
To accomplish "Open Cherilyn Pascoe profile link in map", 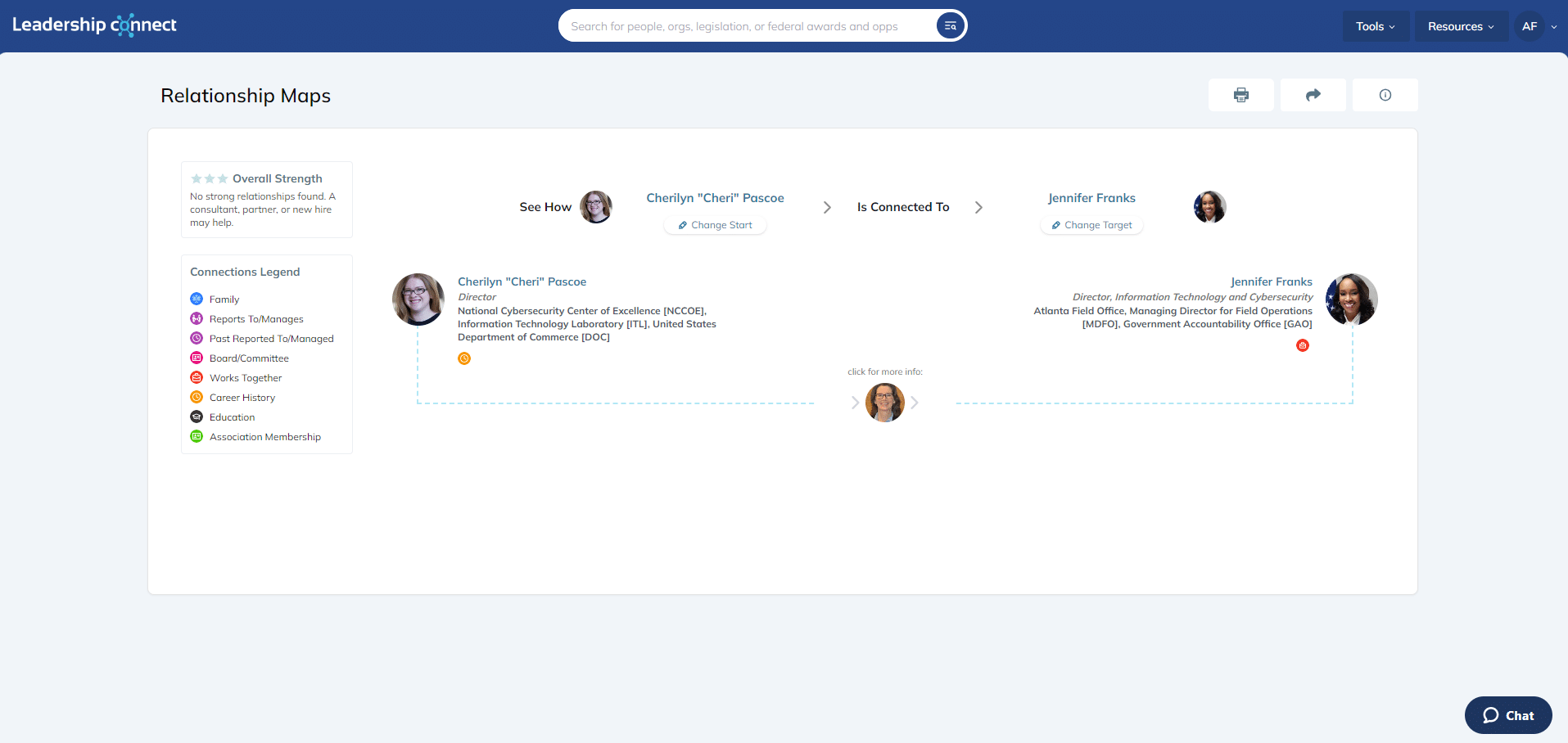I will click(x=522, y=281).
